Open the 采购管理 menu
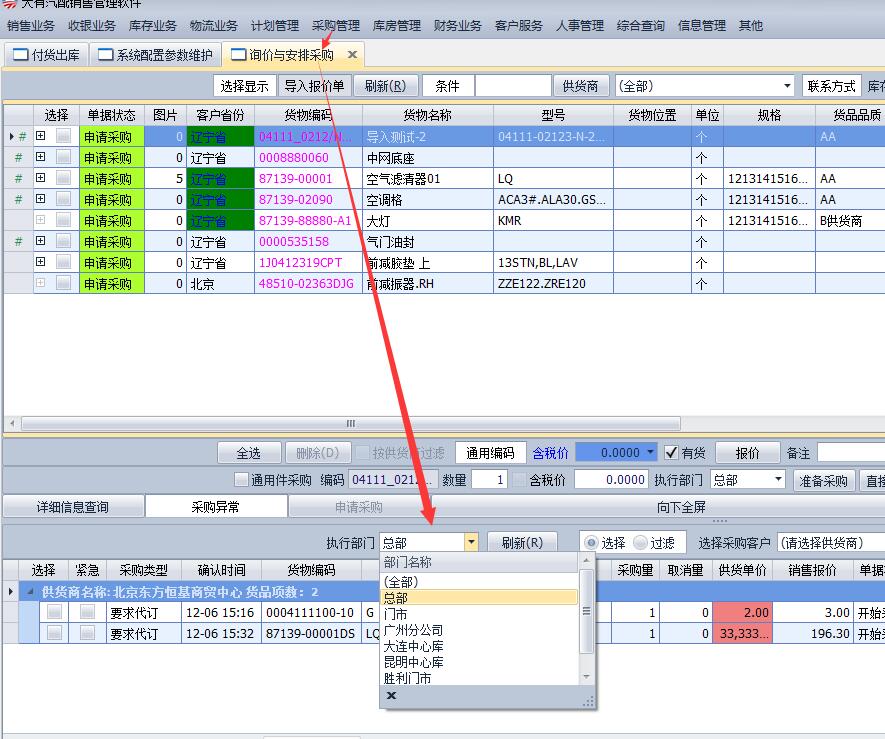The height and width of the screenshot is (739, 885). [x=336, y=25]
